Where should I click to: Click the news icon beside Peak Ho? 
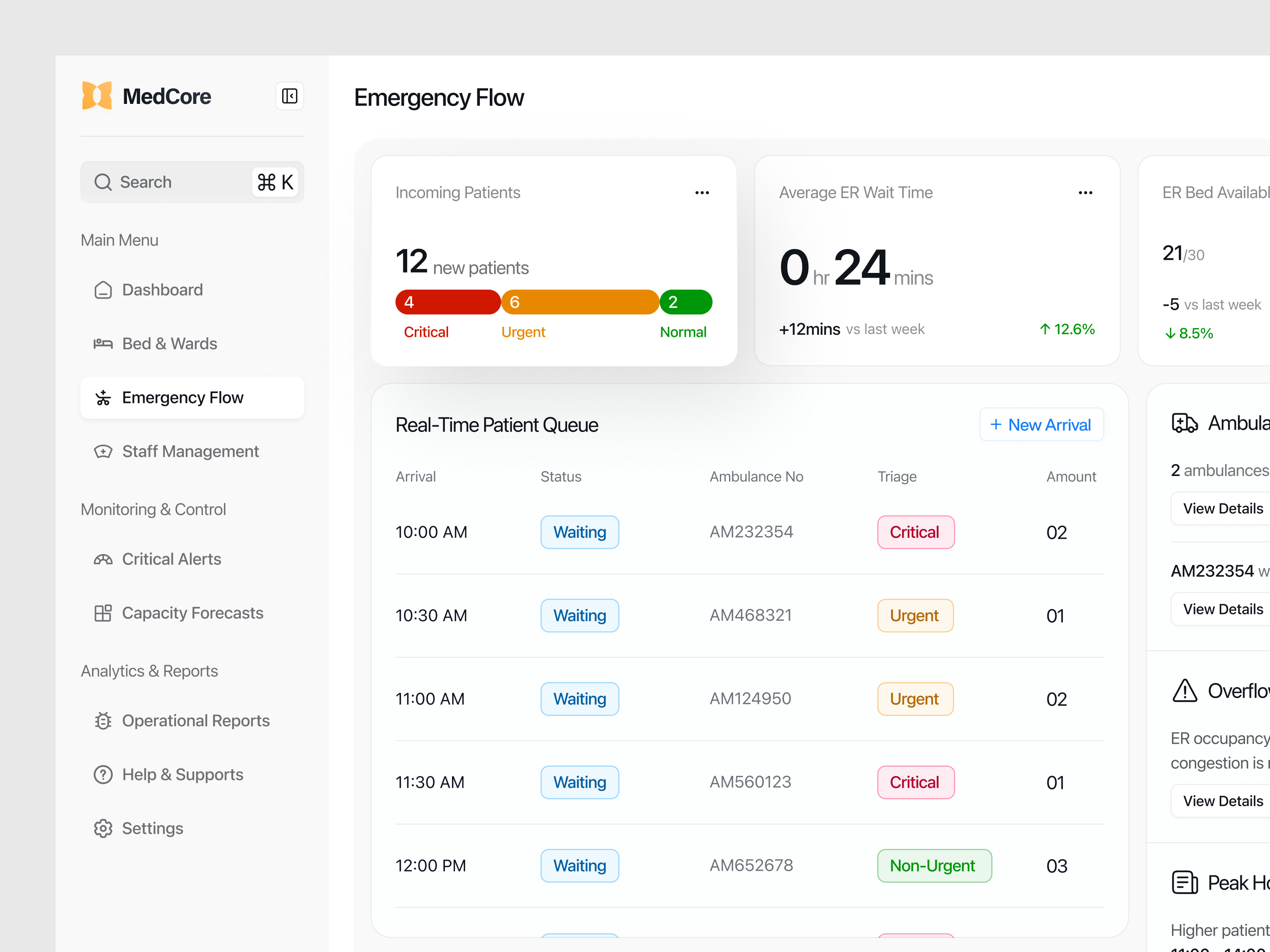1184,883
